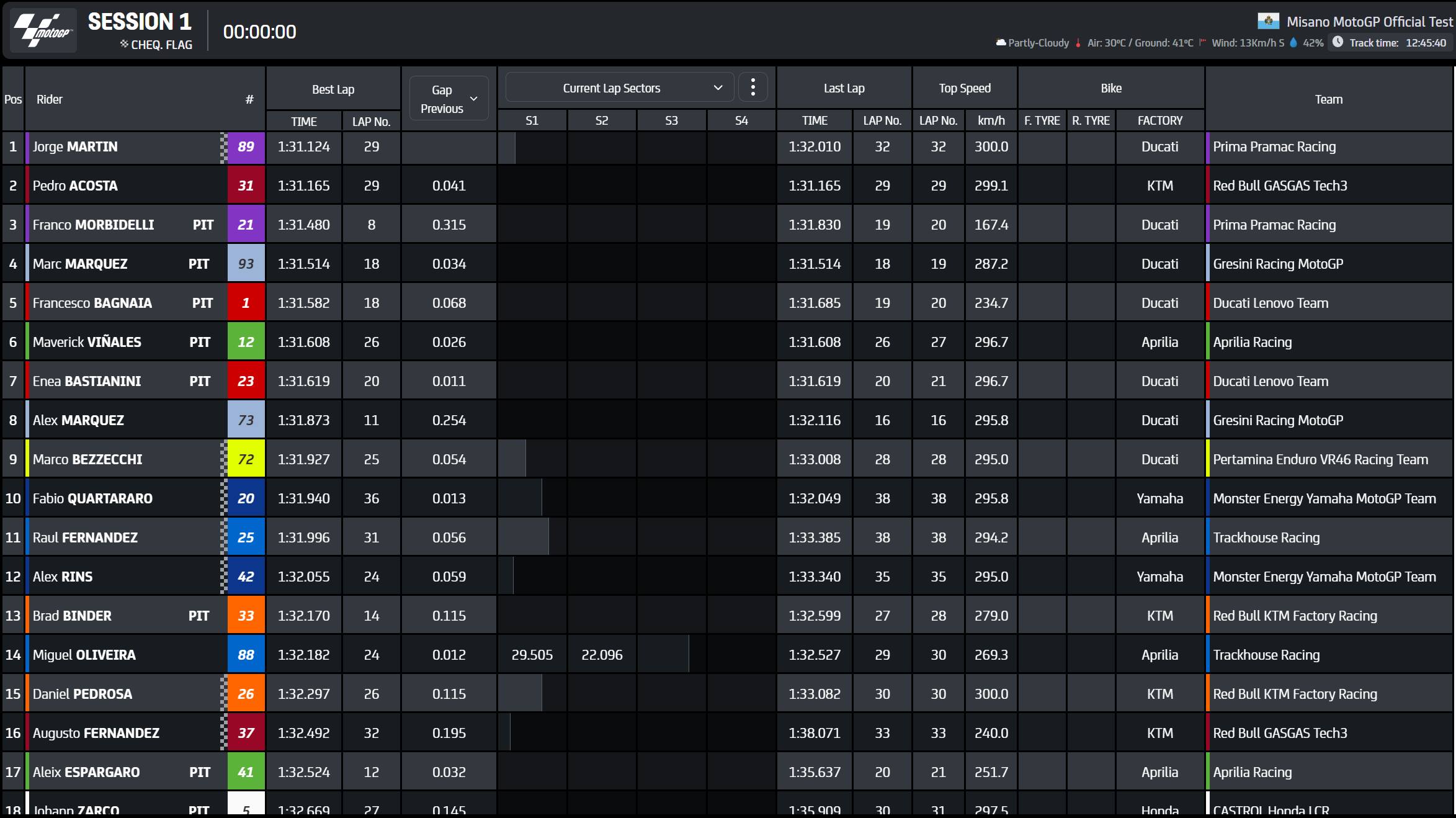Click the wind flag icon
The width and height of the screenshot is (1456, 818).
click(1202, 43)
